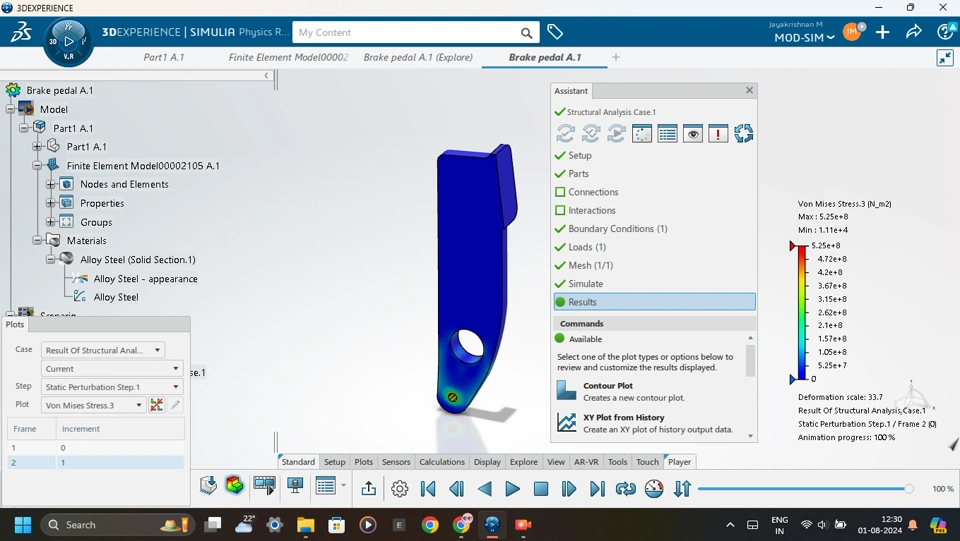Close the Assistant panel
This screenshot has width=960, height=541.
tap(749, 90)
